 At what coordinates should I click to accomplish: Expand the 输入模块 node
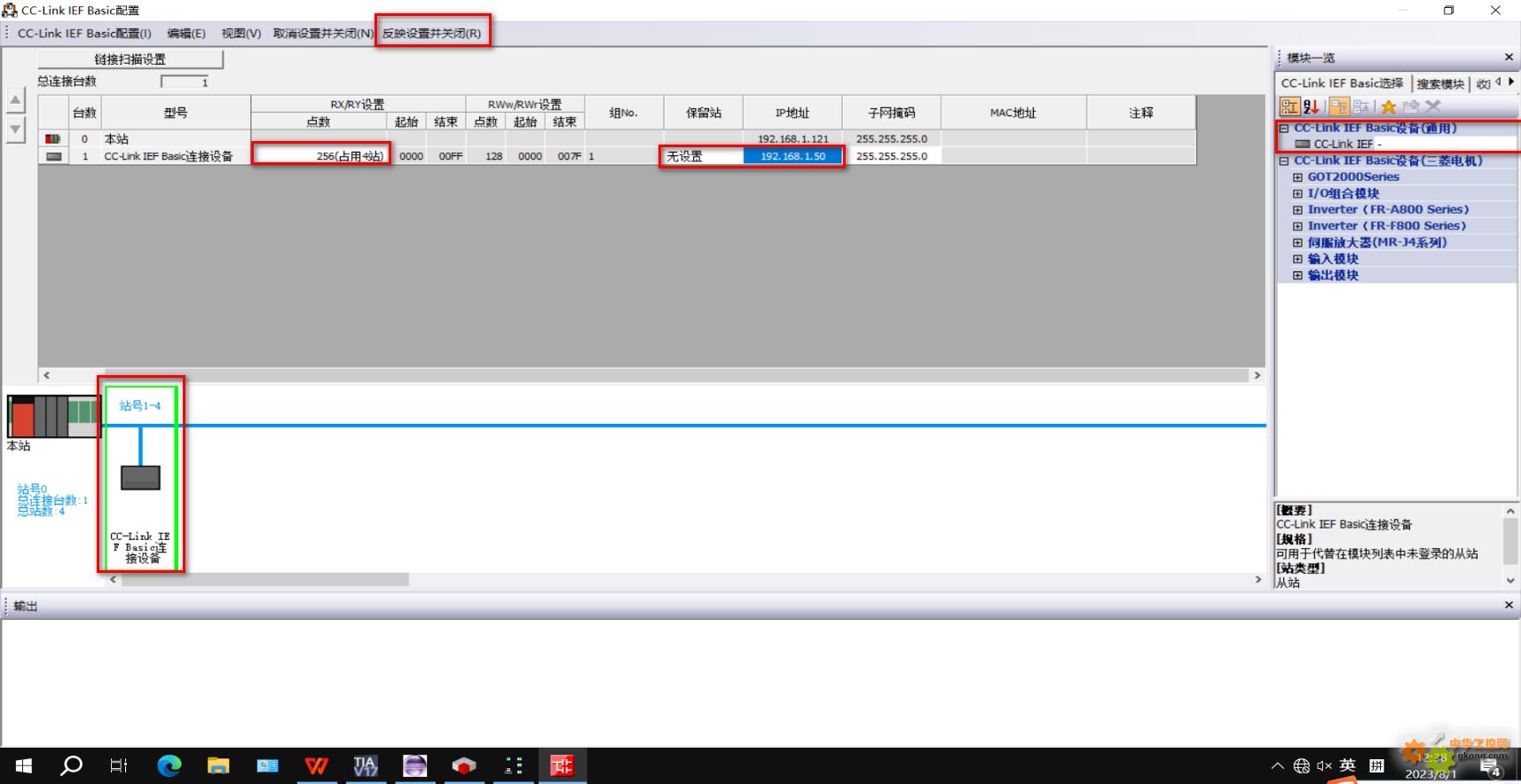1297,259
